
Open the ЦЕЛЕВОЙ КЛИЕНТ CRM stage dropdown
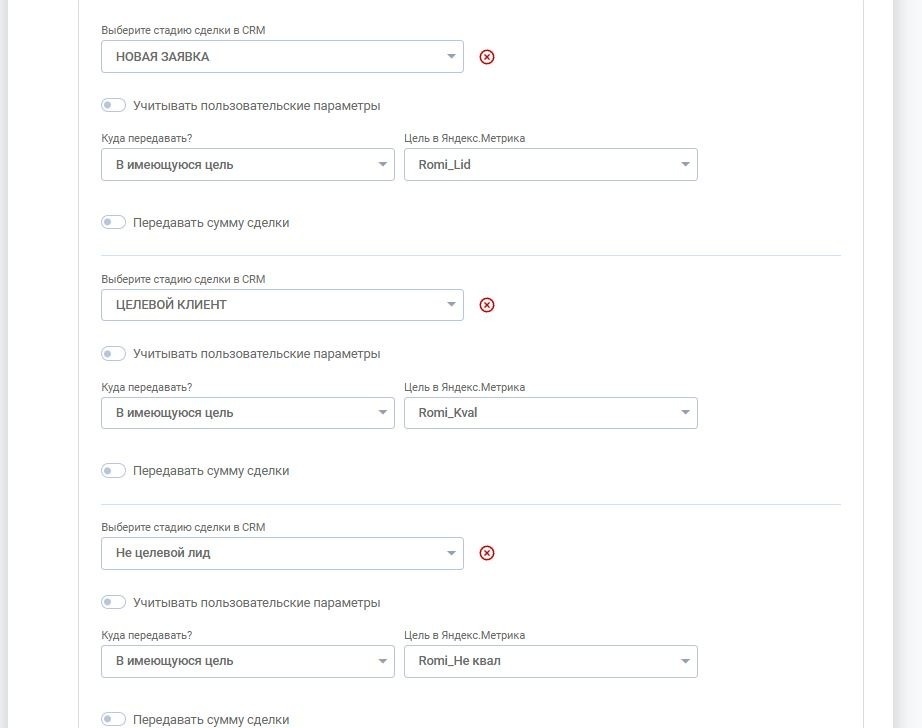282,305
